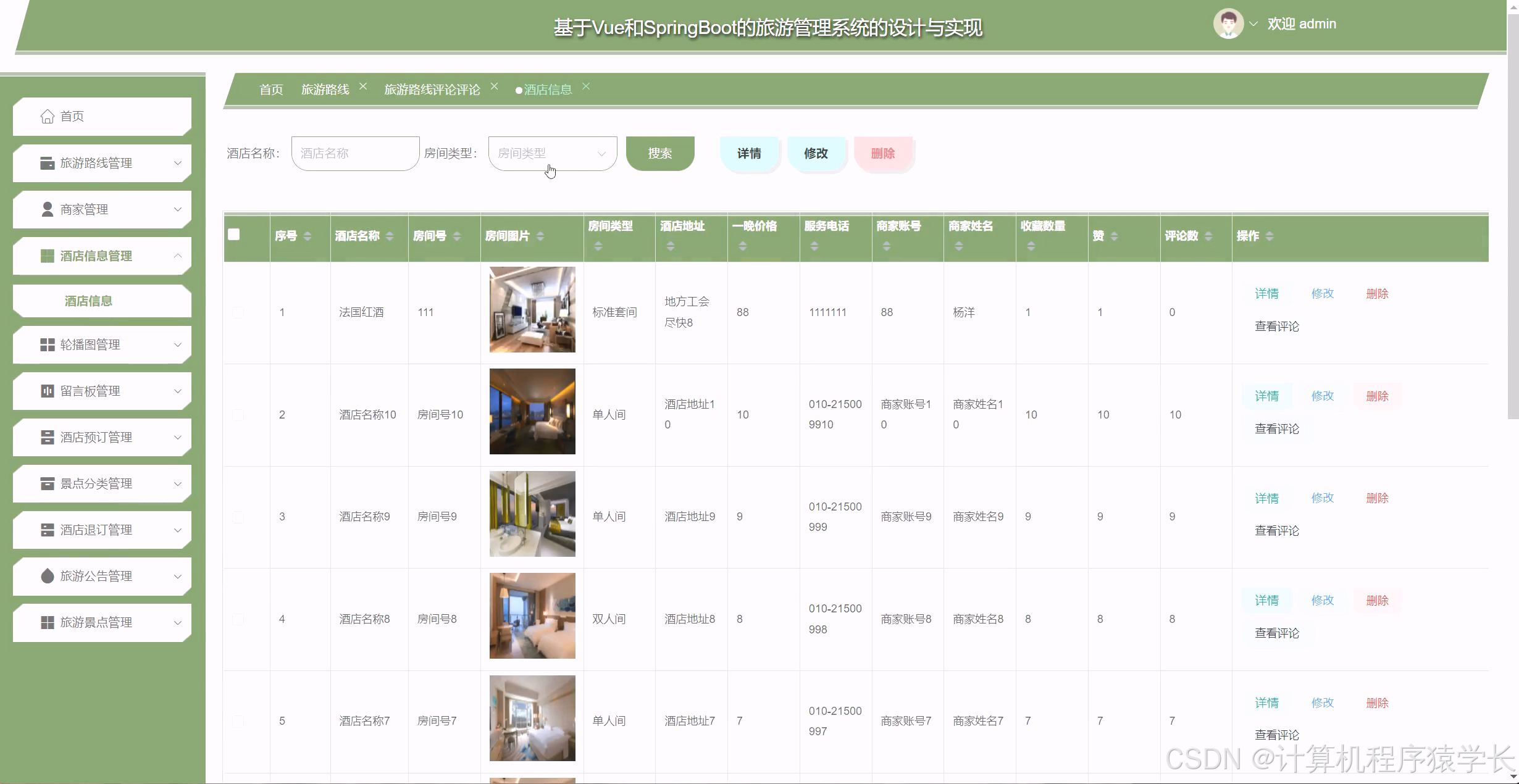The height and width of the screenshot is (784, 1519).
Task: Go to 首页 in sidebar
Action: click(x=102, y=116)
